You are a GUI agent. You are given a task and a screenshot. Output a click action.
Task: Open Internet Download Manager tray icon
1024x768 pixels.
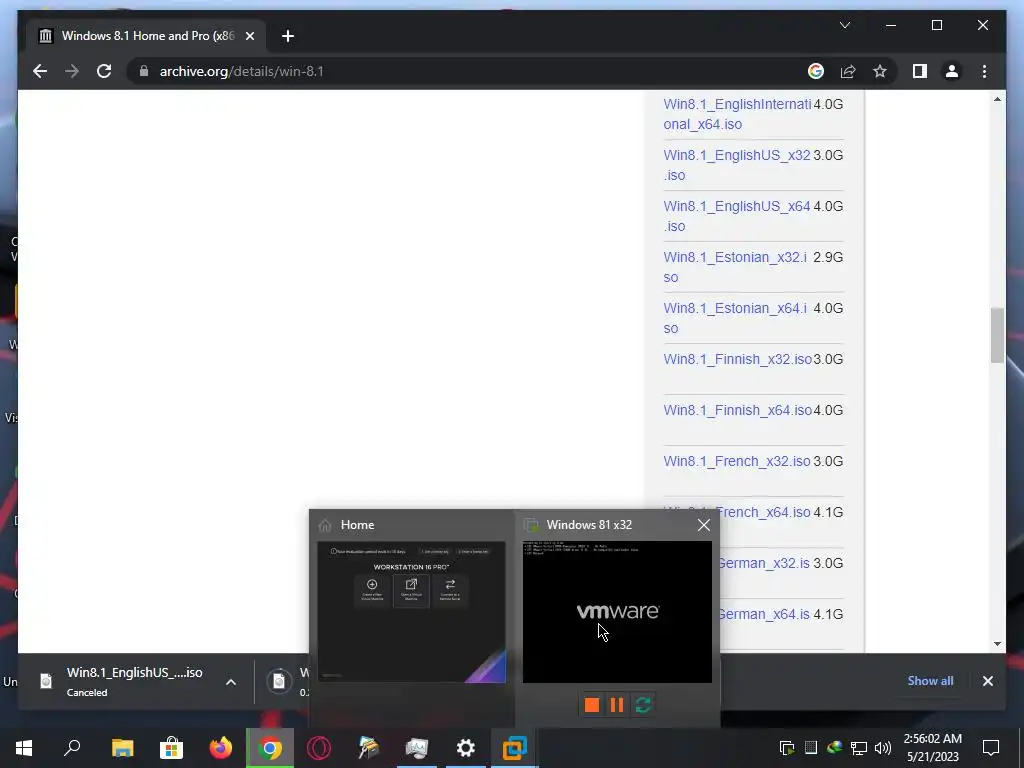coord(834,748)
